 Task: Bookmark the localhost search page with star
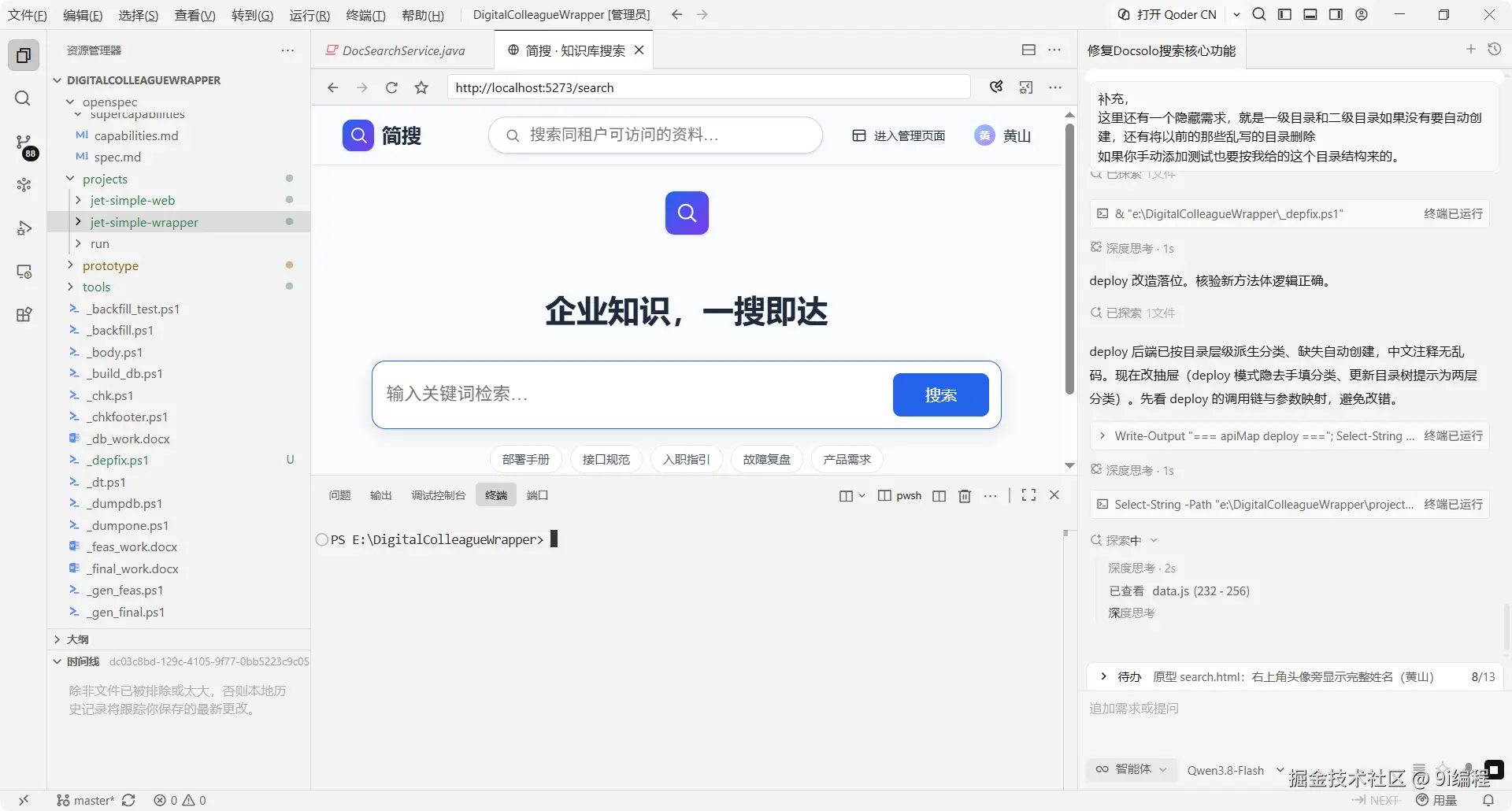tap(421, 87)
